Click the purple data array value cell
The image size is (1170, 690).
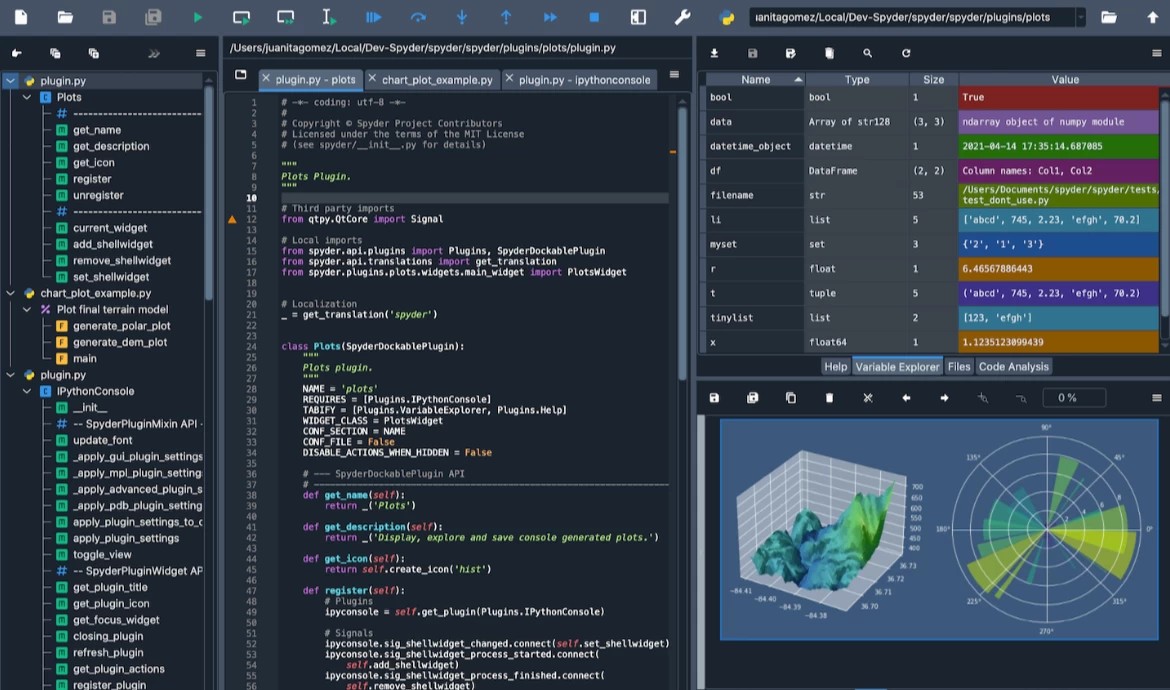(x=1058, y=122)
